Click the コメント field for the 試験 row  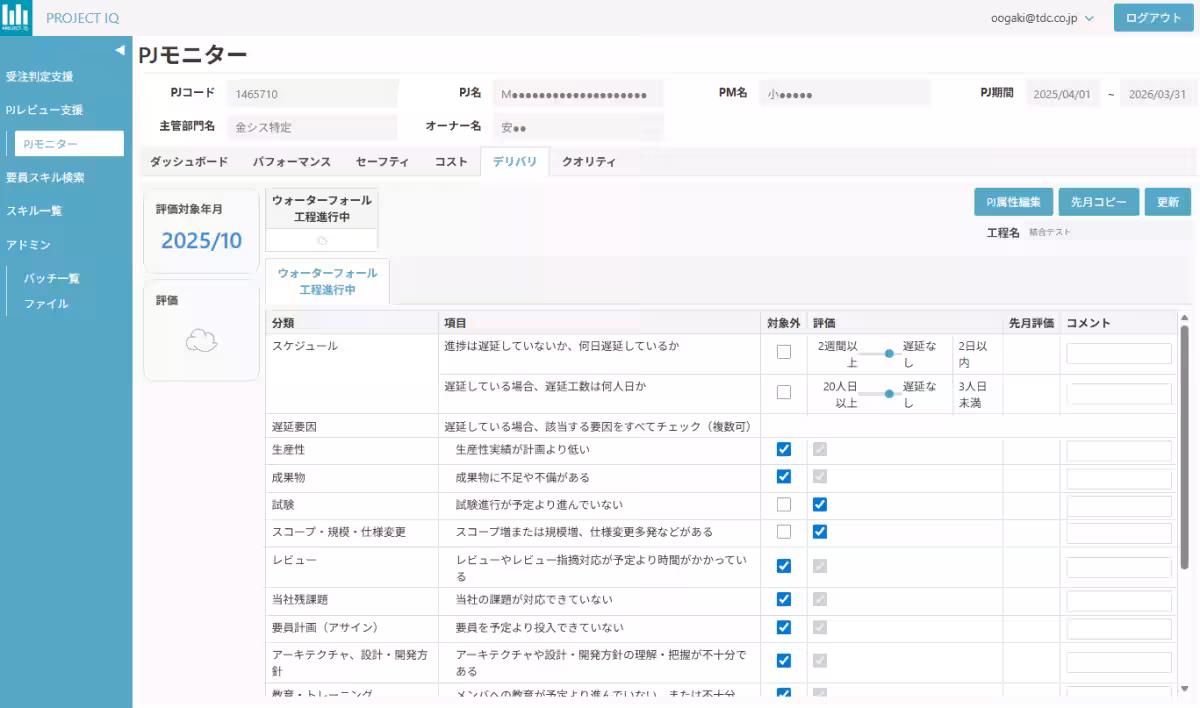pyautogui.click(x=1120, y=504)
